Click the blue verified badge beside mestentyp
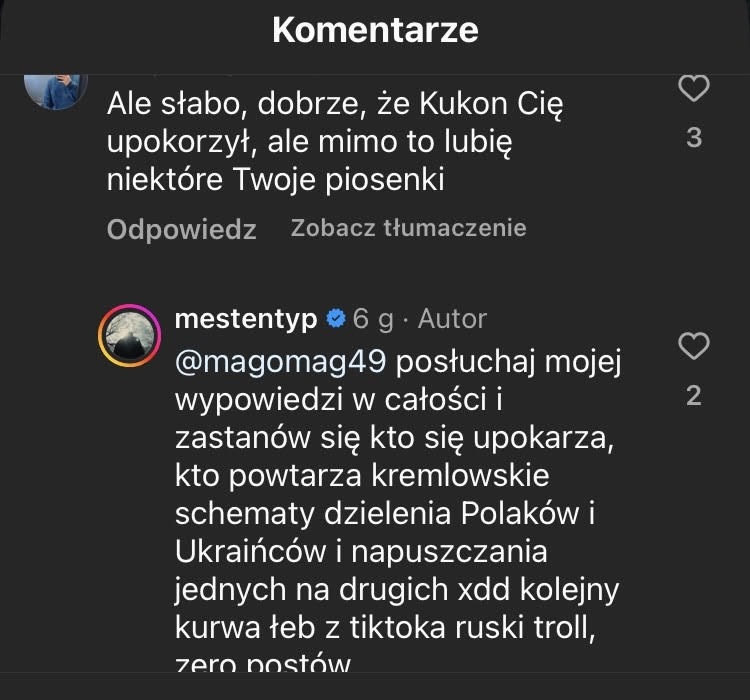Viewport: 750px width, 700px height. 337,319
